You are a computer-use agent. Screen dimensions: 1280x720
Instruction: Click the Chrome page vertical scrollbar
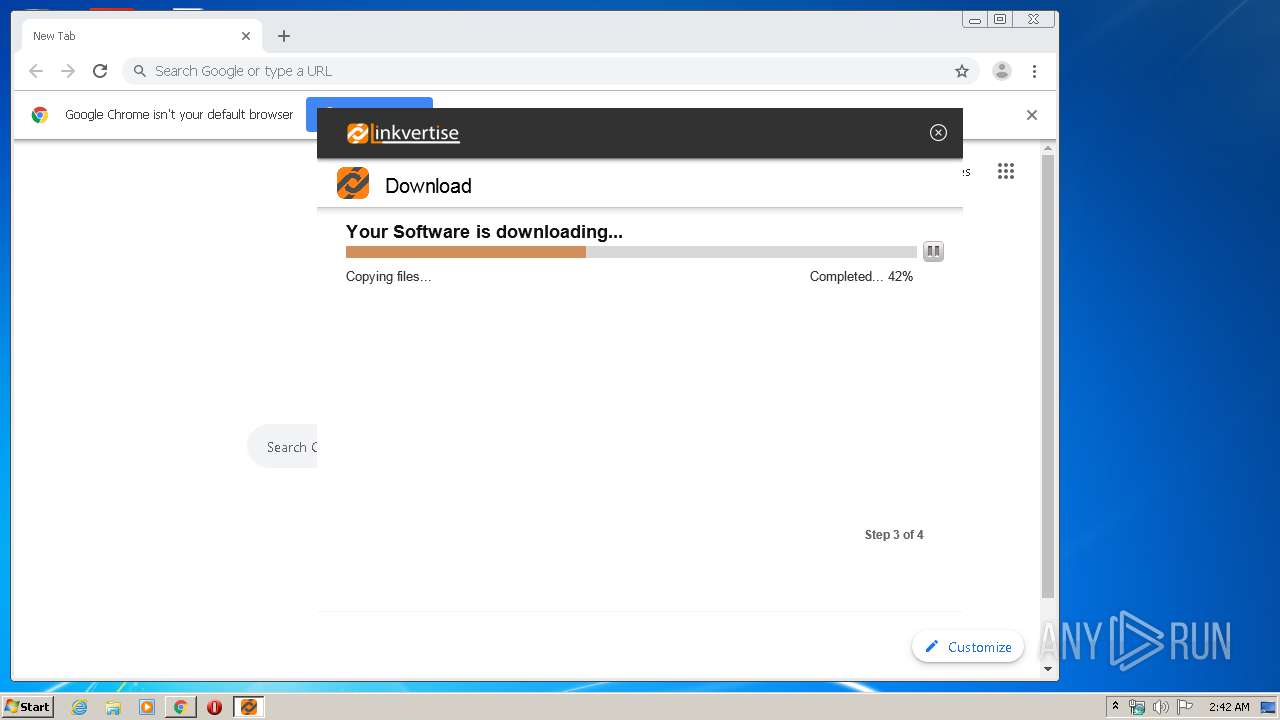pyautogui.click(x=1048, y=378)
